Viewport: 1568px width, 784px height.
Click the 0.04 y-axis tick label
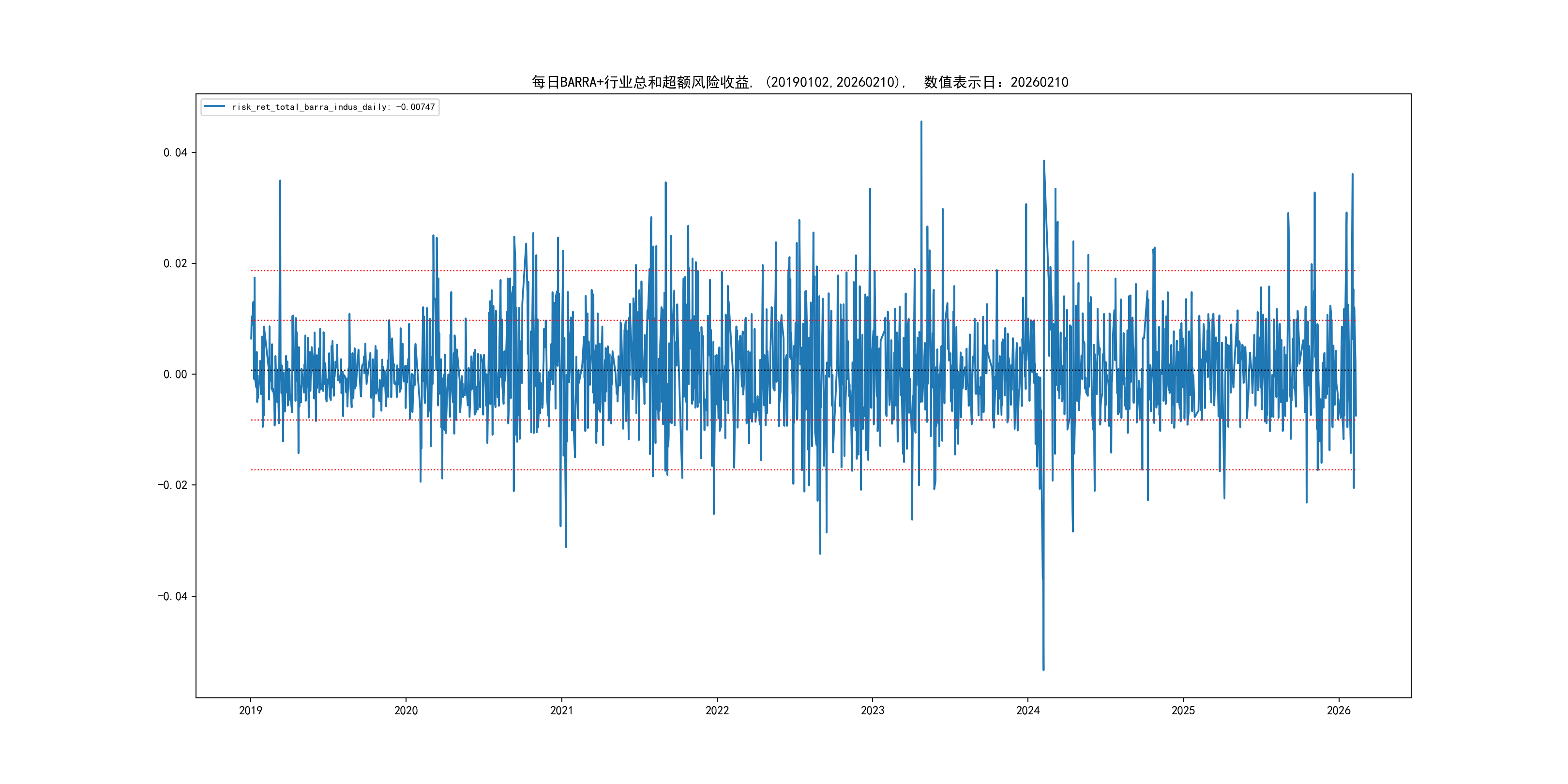(x=175, y=153)
